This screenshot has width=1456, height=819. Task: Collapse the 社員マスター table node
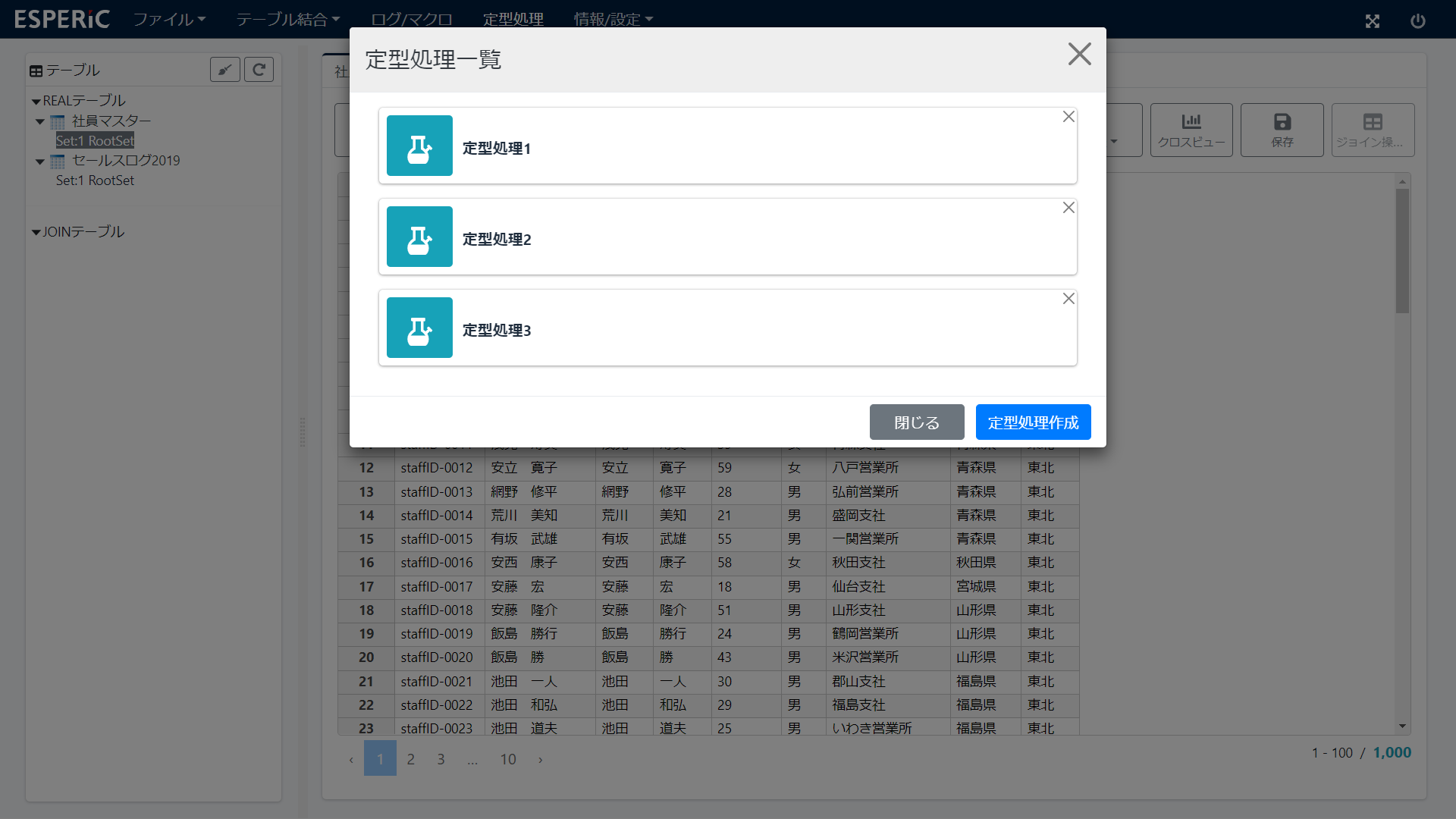coord(40,121)
